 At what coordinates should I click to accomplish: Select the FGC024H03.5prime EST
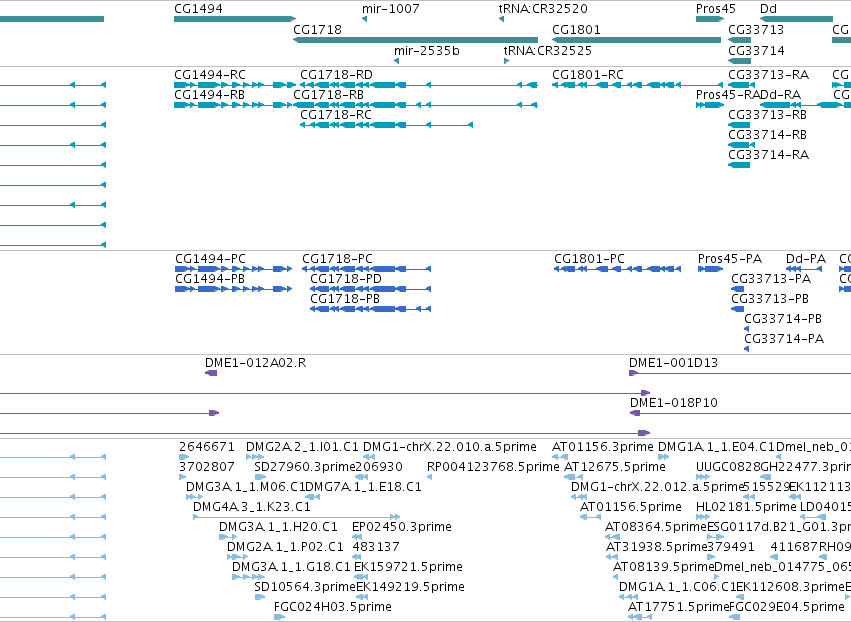coord(280,617)
